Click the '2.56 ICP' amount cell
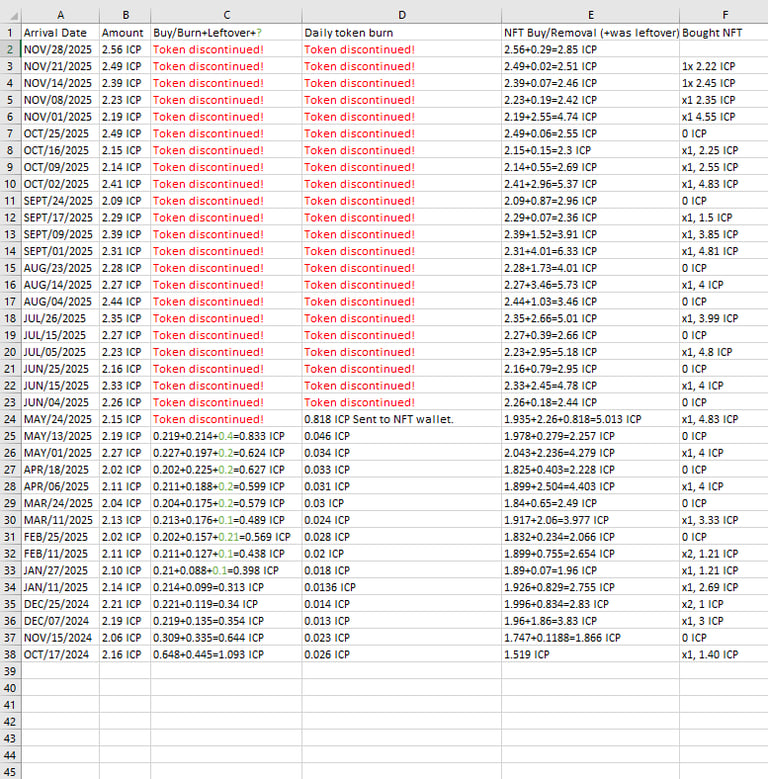768x779 pixels. coord(125,50)
